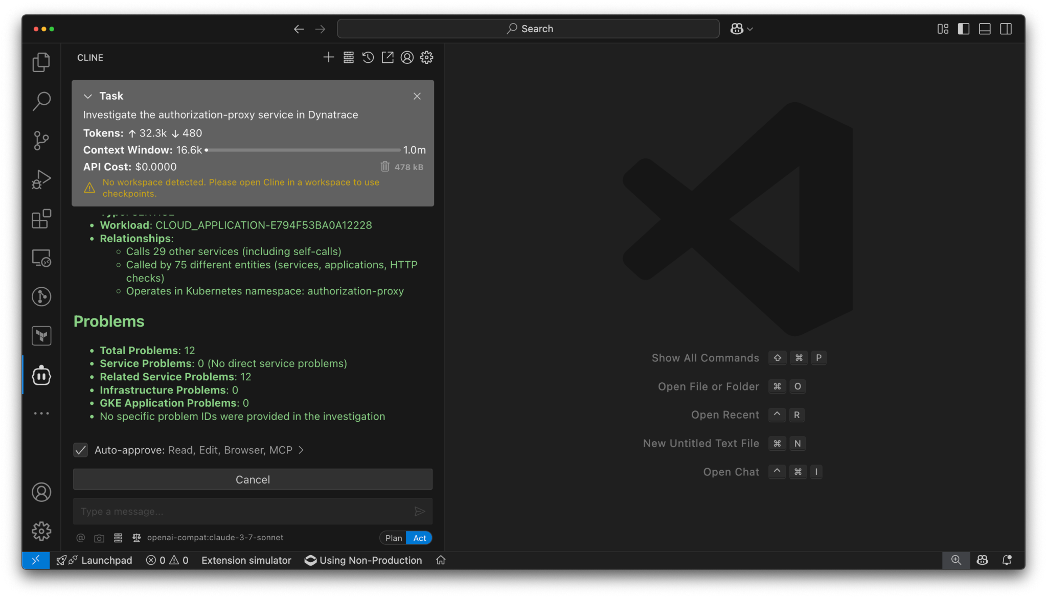Delete task using trash icon near 478 kB
This screenshot has width=1048, height=598.
click(385, 167)
